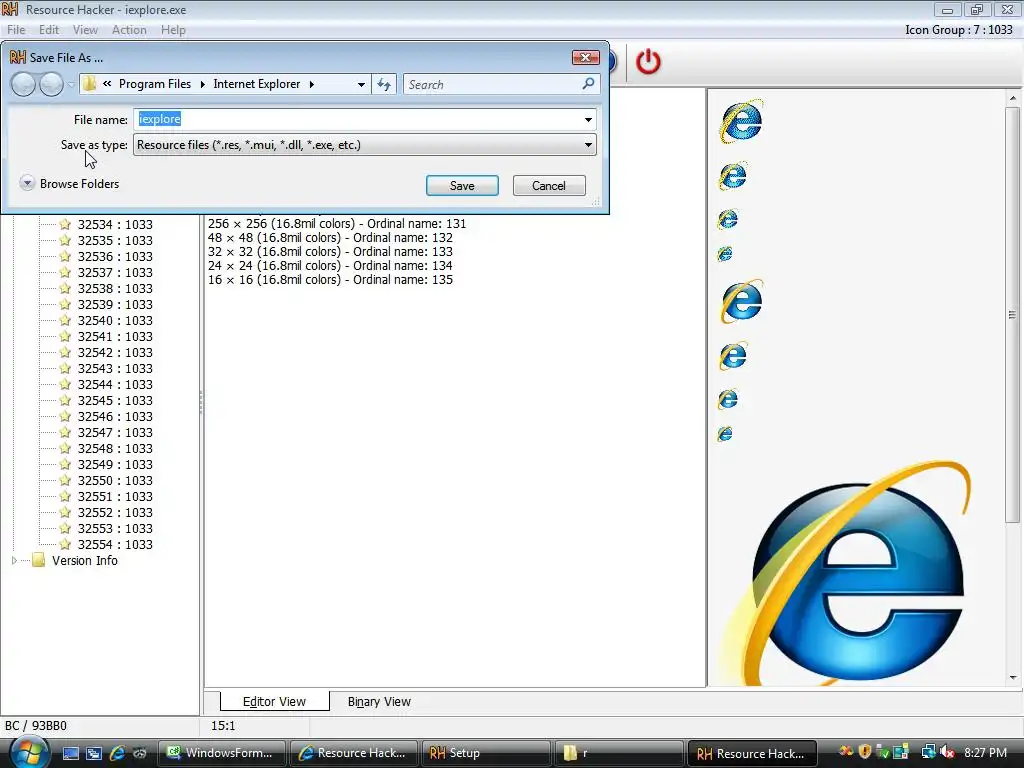The height and width of the screenshot is (768, 1024).
Task: Click the Show Desktop quick launch icon
Action: (71, 753)
